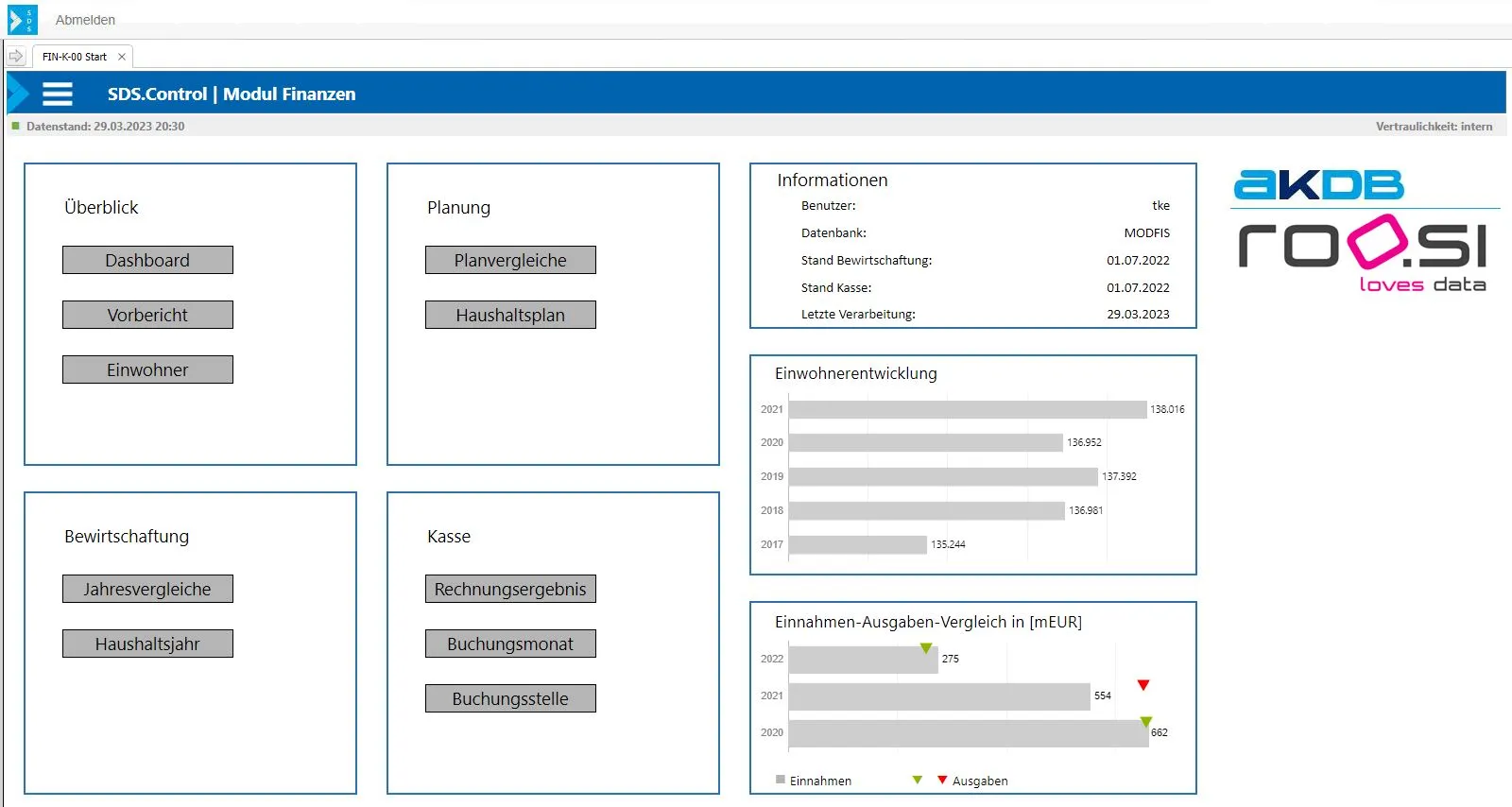Open Jahresvergleiche in Bewirtschaftung
Viewport: 1512px width, 807px height.
[x=147, y=589]
